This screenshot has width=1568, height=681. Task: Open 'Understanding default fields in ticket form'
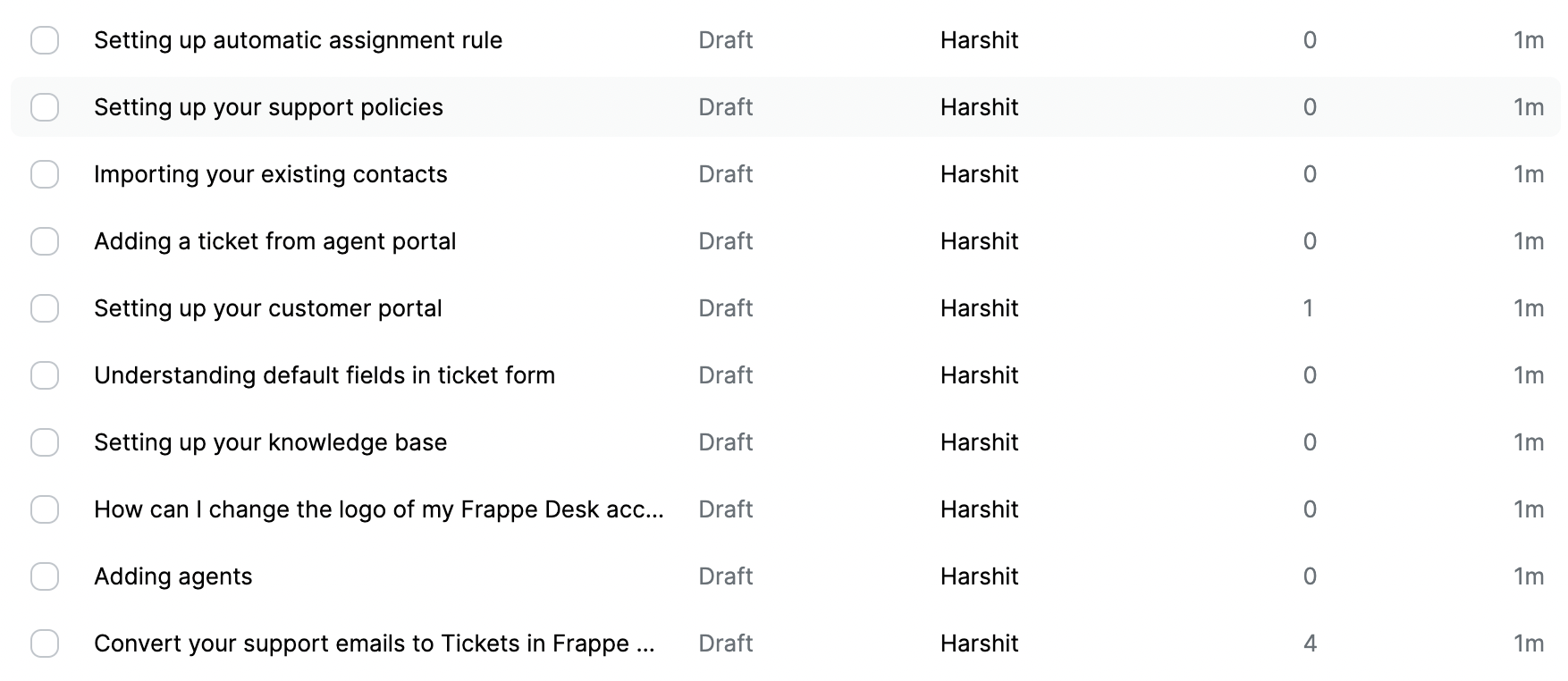coord(325,374)
